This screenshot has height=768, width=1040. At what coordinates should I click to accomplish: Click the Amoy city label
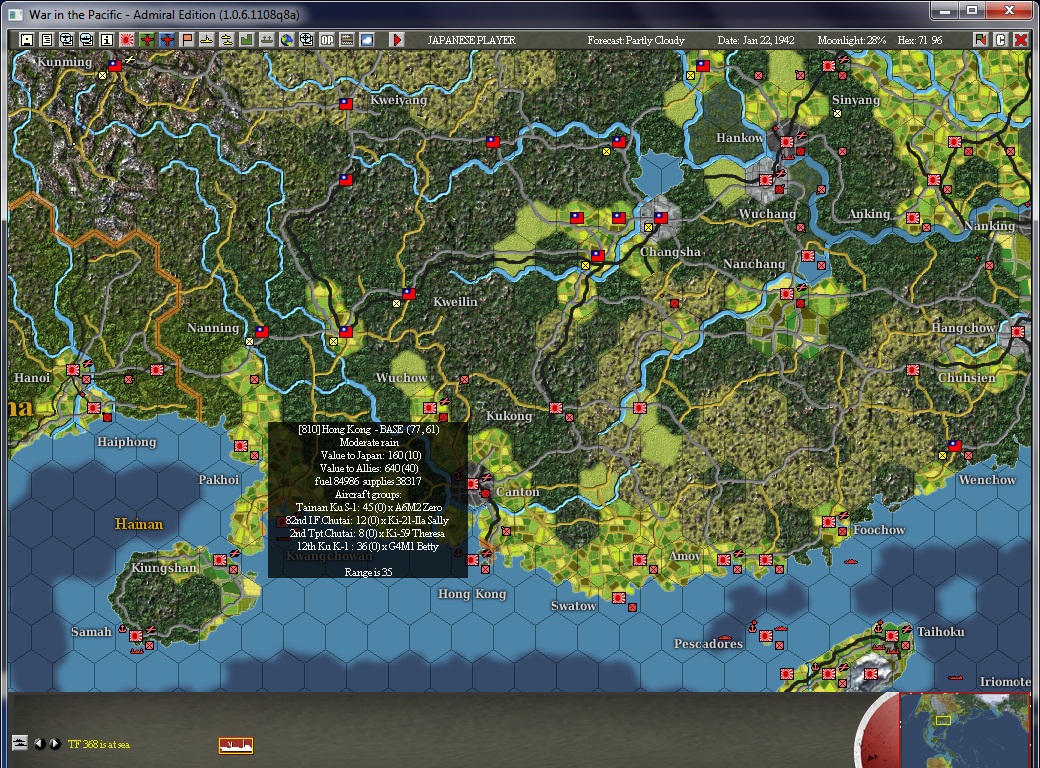(684, 556)
